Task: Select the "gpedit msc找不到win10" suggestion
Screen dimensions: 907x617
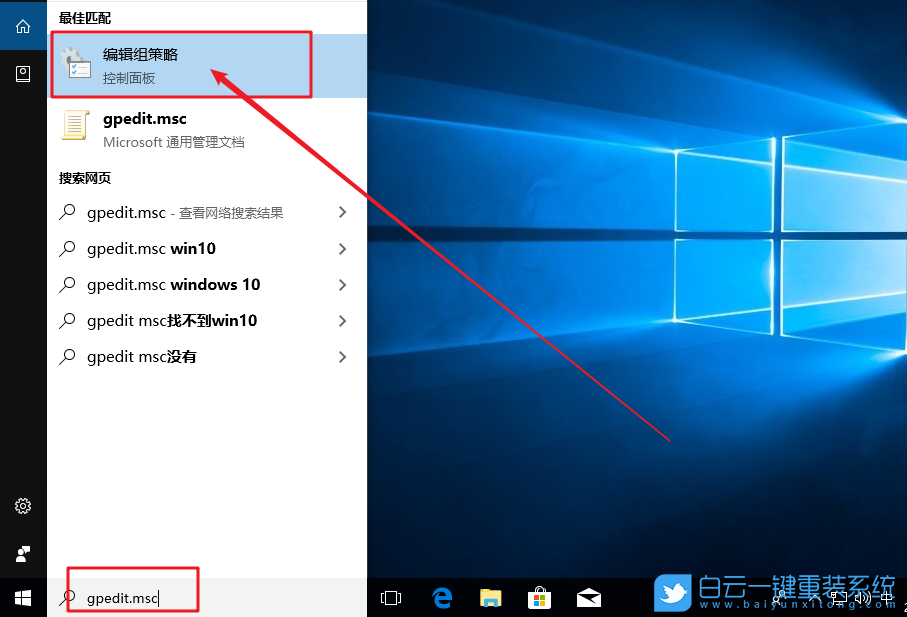Action: tap(171, 320)
